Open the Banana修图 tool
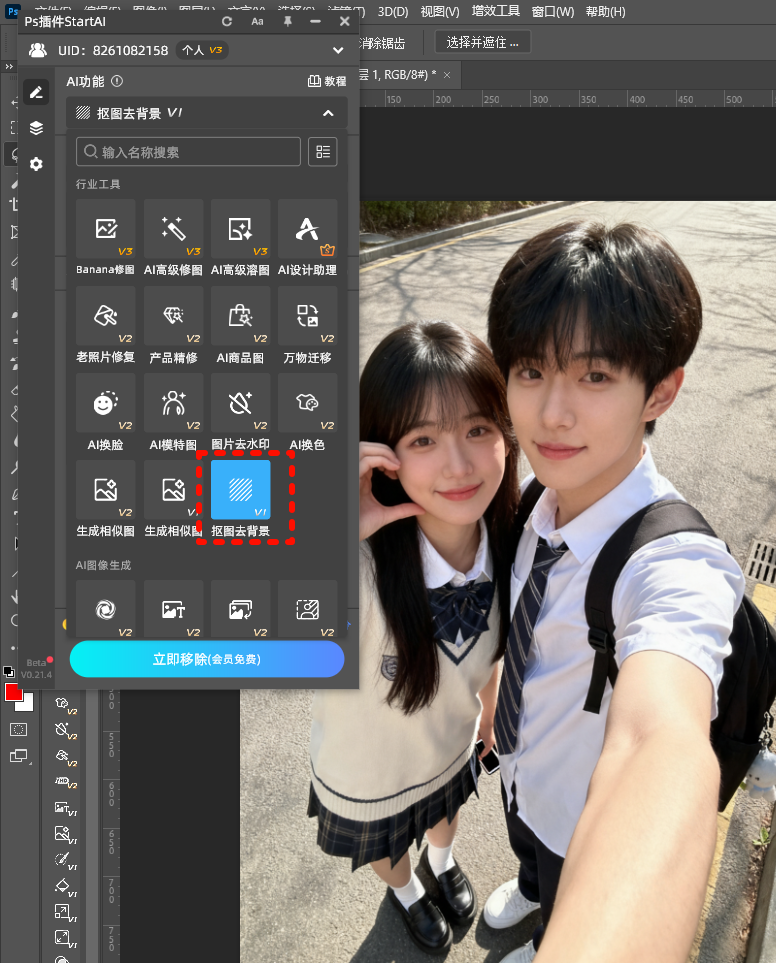Screen dimensions: 776x963 (x=105, y=229)
